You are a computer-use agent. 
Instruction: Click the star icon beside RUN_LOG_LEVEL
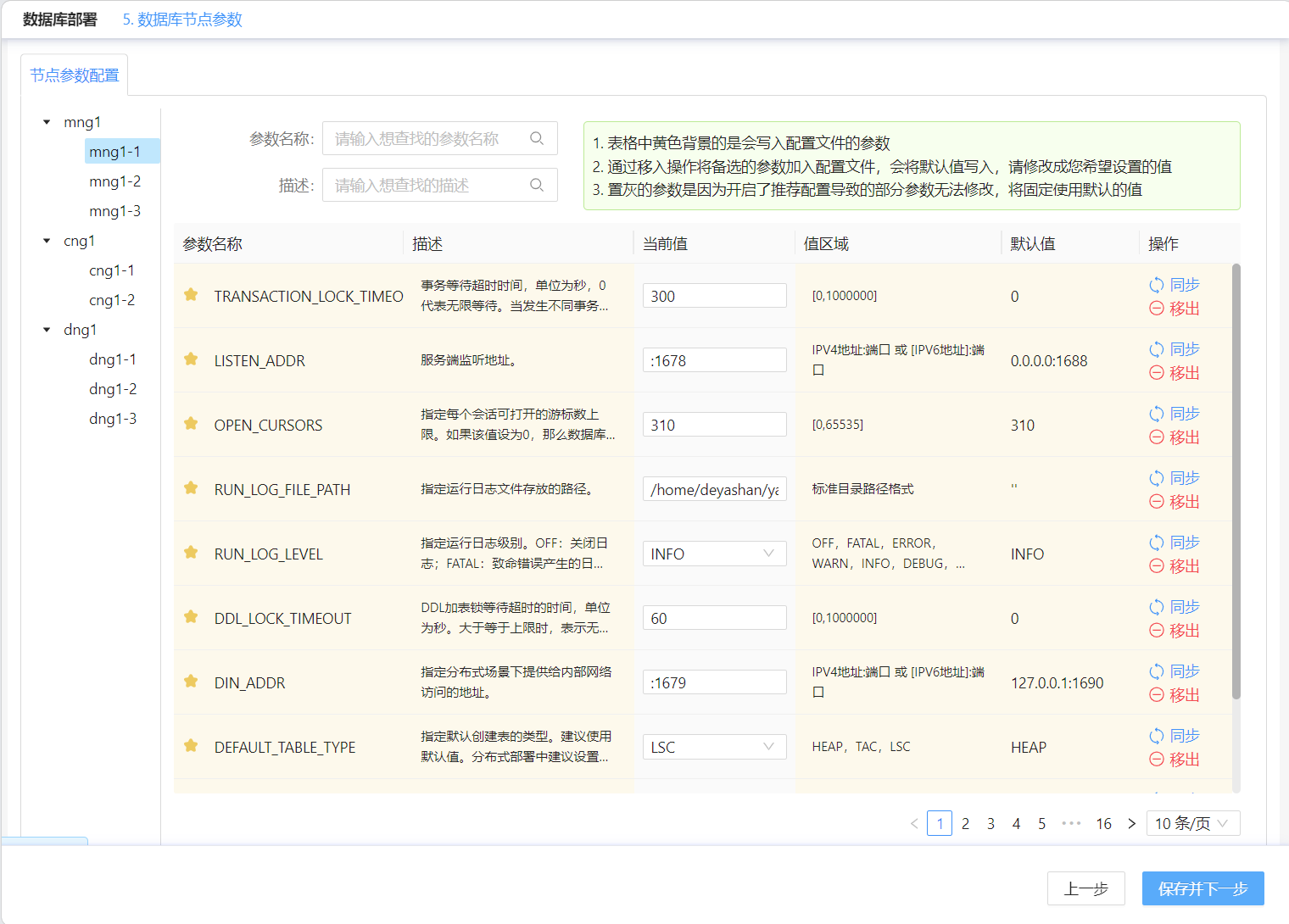[x=191, y=553]
